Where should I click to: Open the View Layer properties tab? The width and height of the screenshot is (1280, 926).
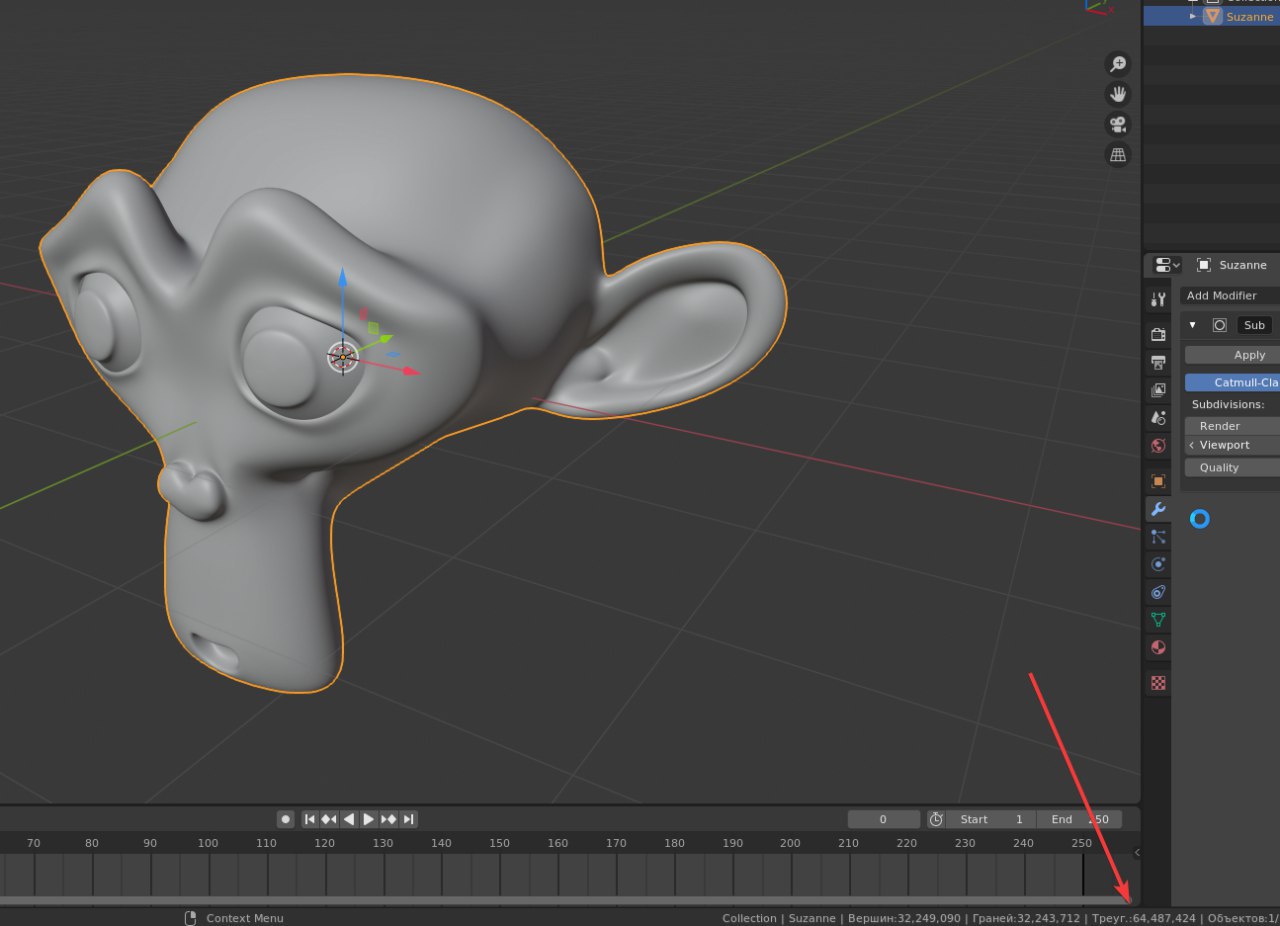pyautogui.click(x=1158, y=390)
